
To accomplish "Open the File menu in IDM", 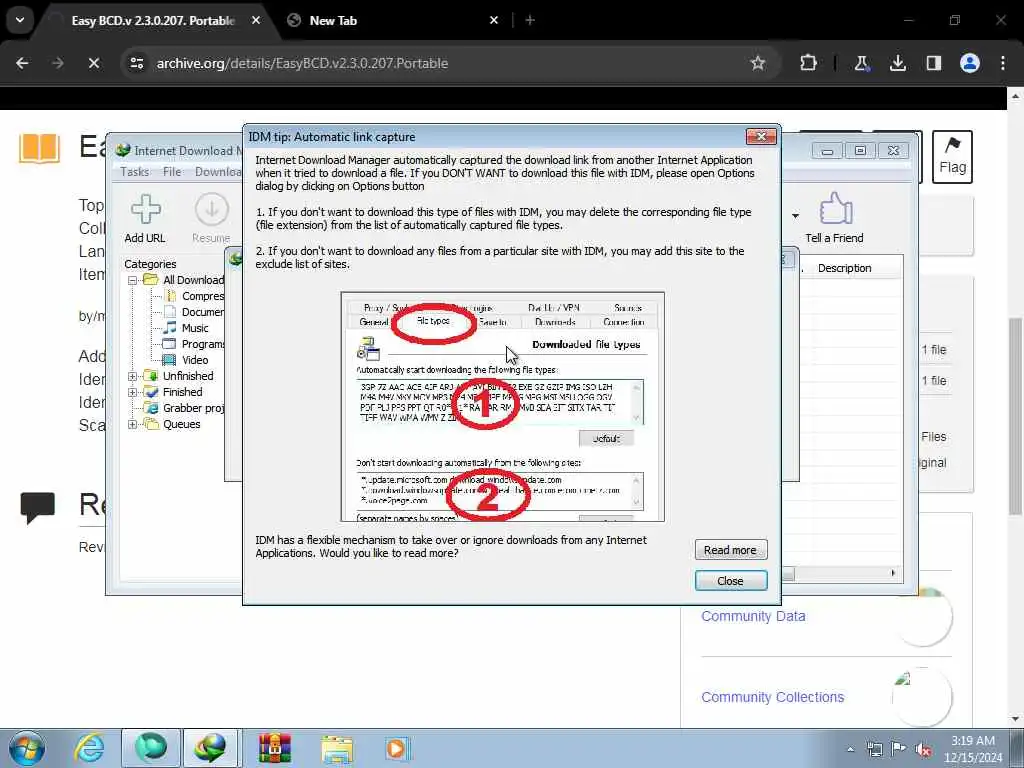I will click(x=172, y=172).
